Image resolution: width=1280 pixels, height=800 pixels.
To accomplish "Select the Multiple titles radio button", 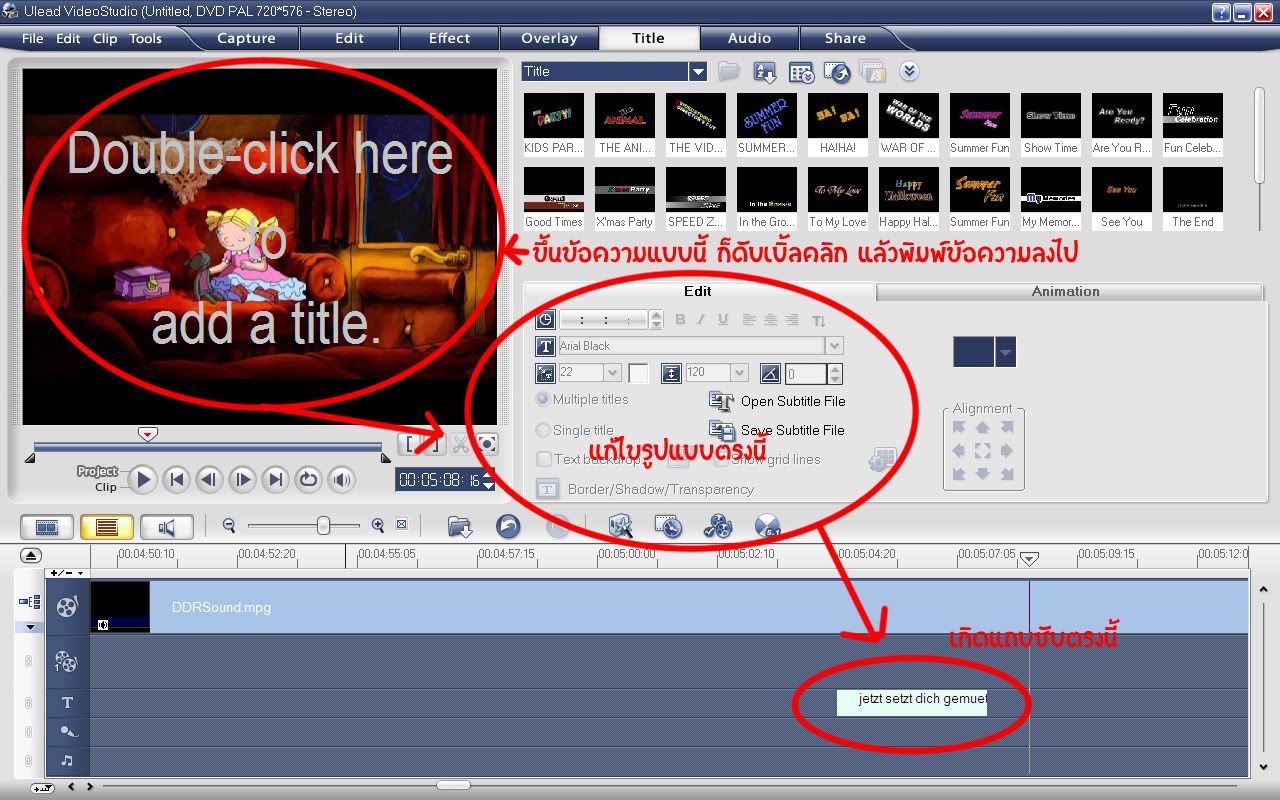I will coord(543,399).
